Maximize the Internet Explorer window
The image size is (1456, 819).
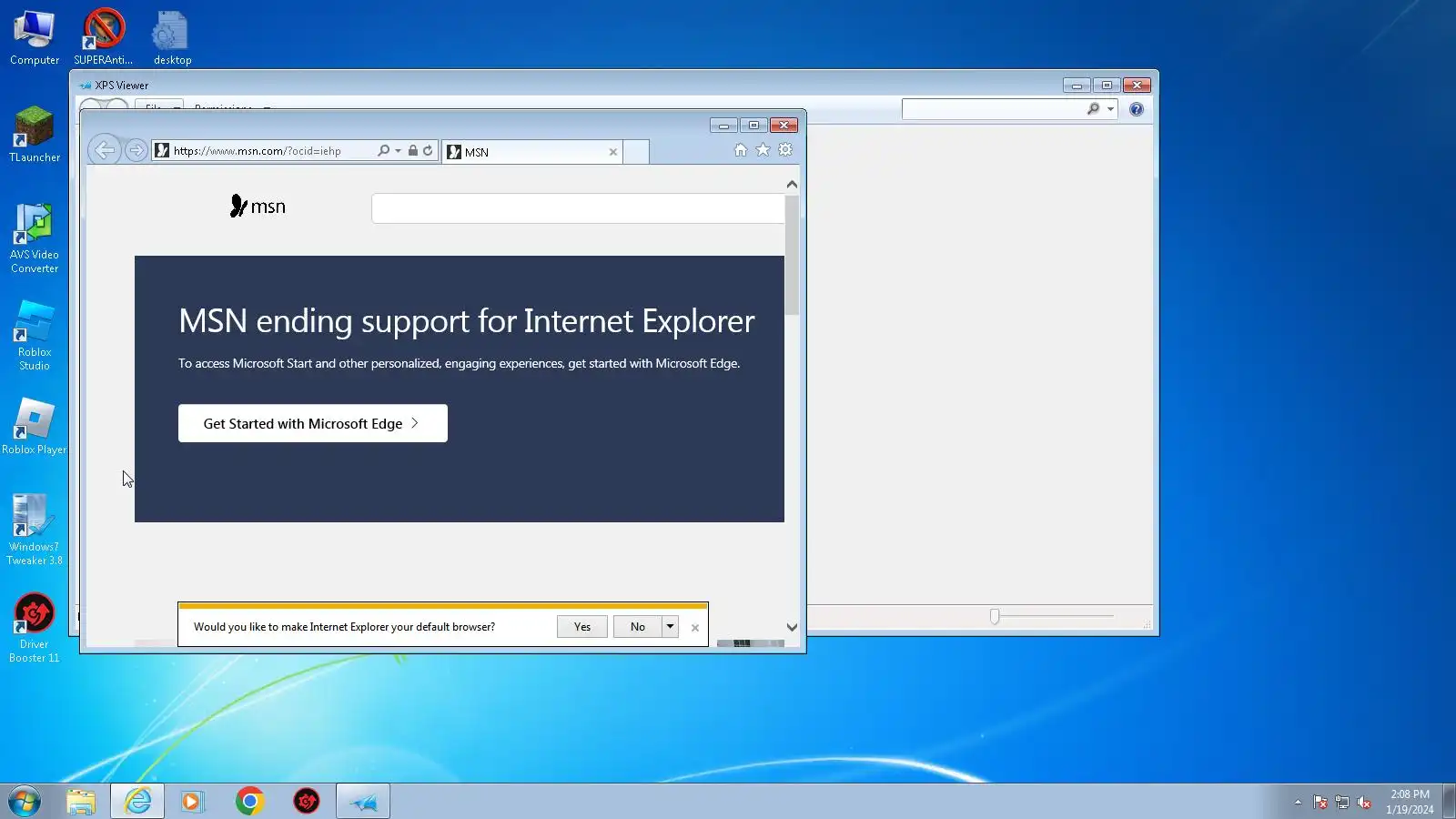pyautogui.click(x=753, y=126)
